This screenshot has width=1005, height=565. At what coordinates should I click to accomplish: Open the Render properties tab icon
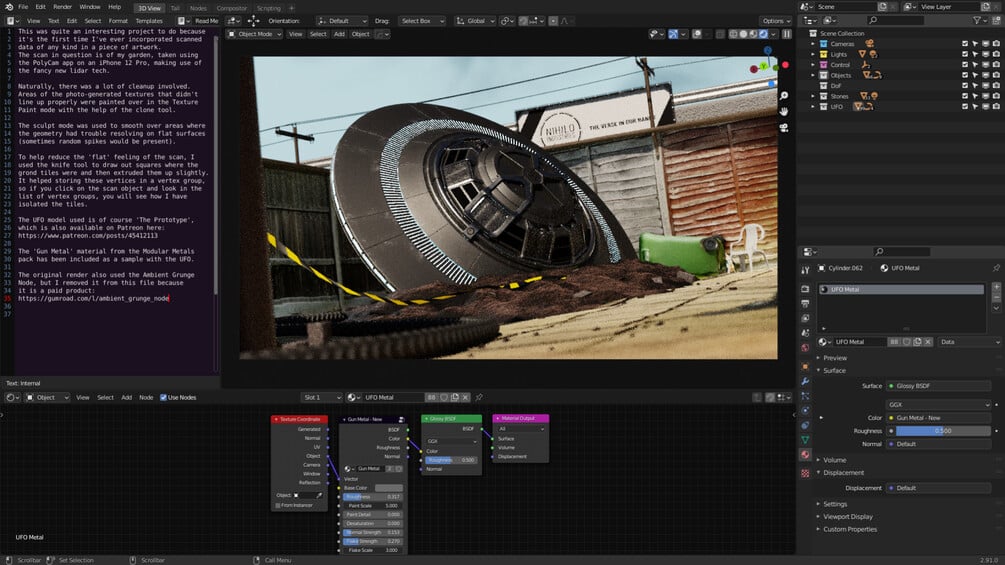(805, 289)
